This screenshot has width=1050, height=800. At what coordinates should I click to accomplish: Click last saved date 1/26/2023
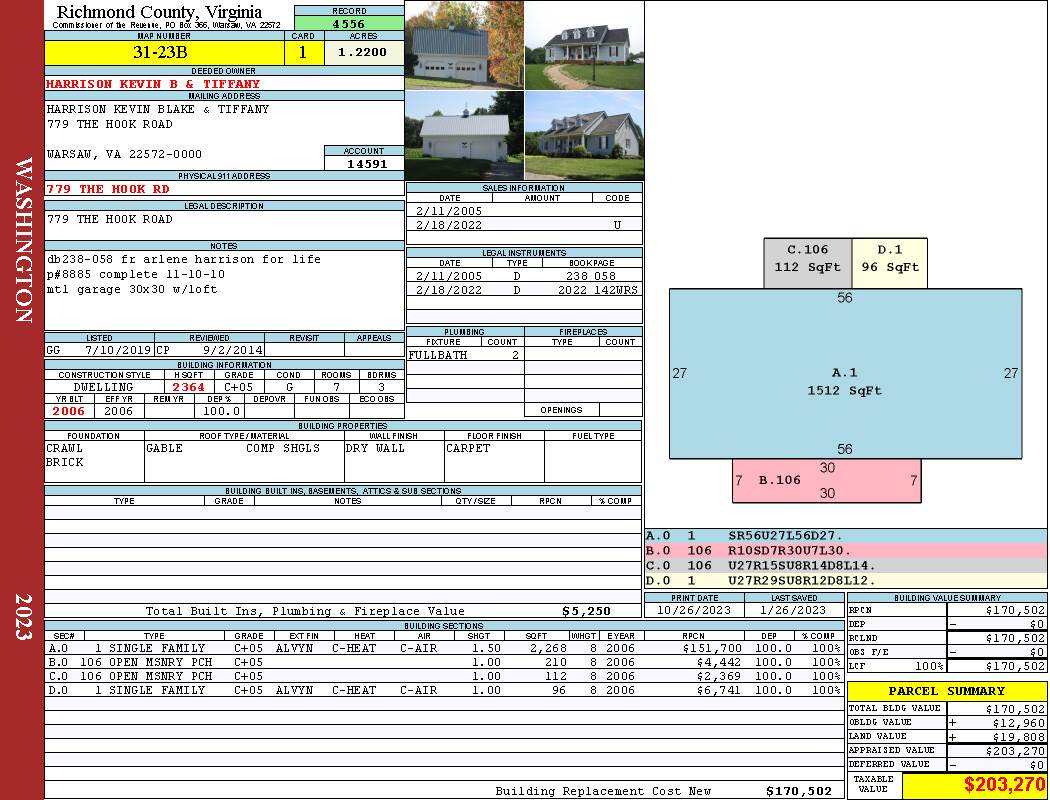click(794, 610)
